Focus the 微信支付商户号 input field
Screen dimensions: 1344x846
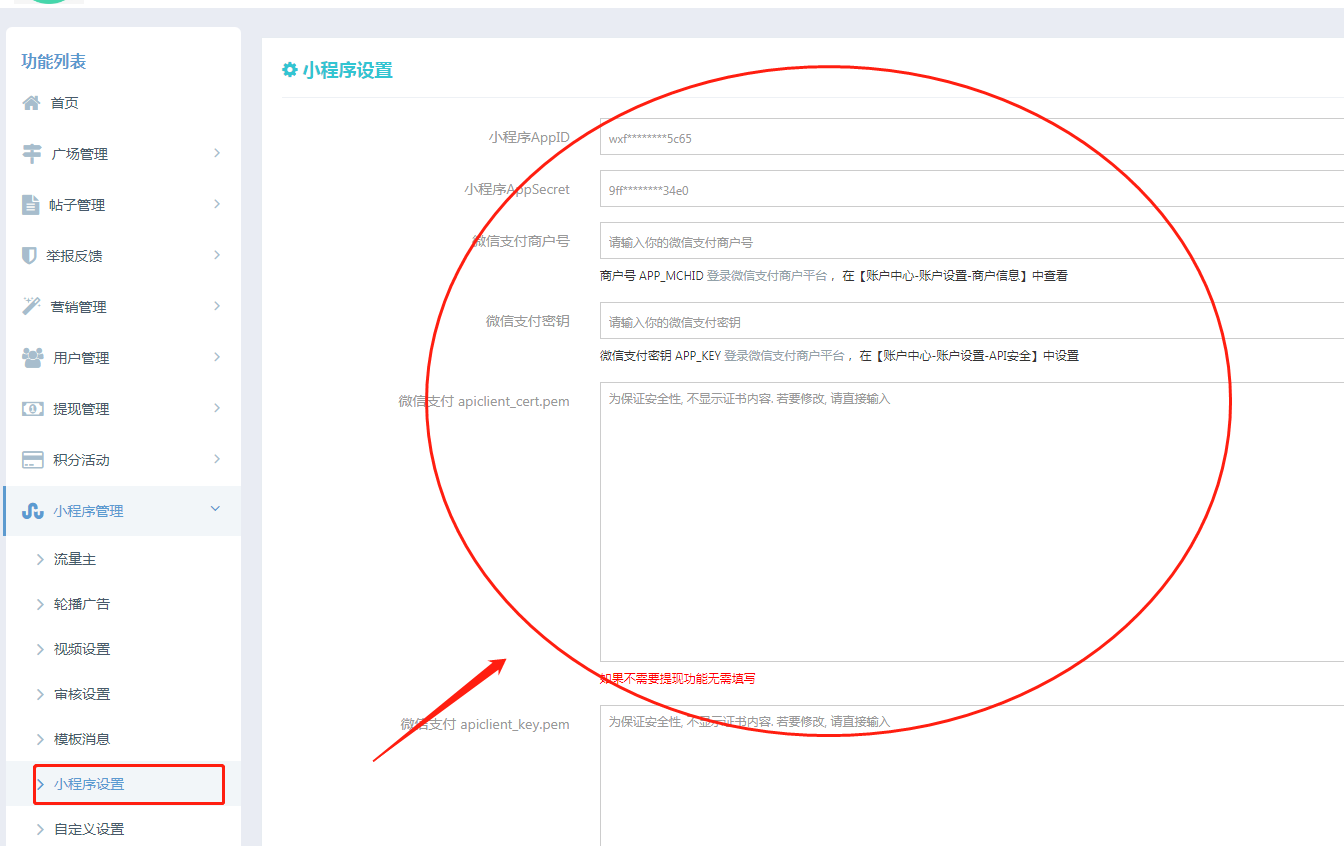pos(970,242)
